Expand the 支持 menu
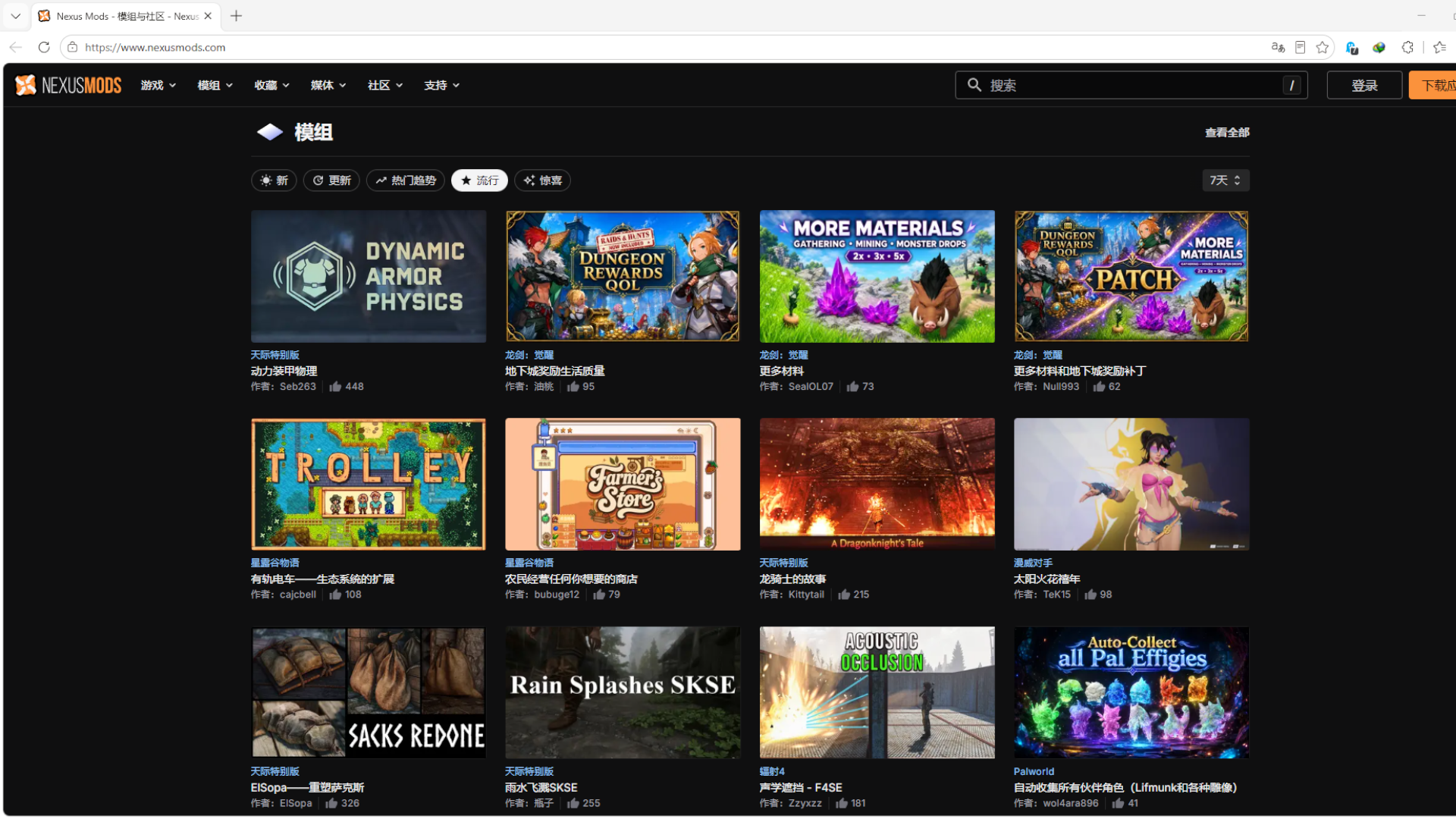1456x819 pixels. pos(442,85)
